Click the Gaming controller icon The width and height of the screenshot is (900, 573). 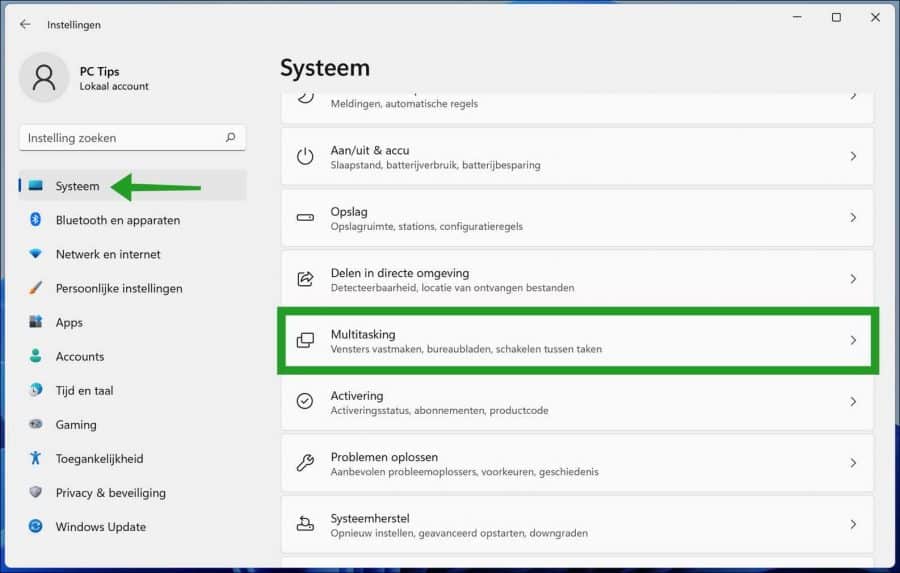(36, 424)
